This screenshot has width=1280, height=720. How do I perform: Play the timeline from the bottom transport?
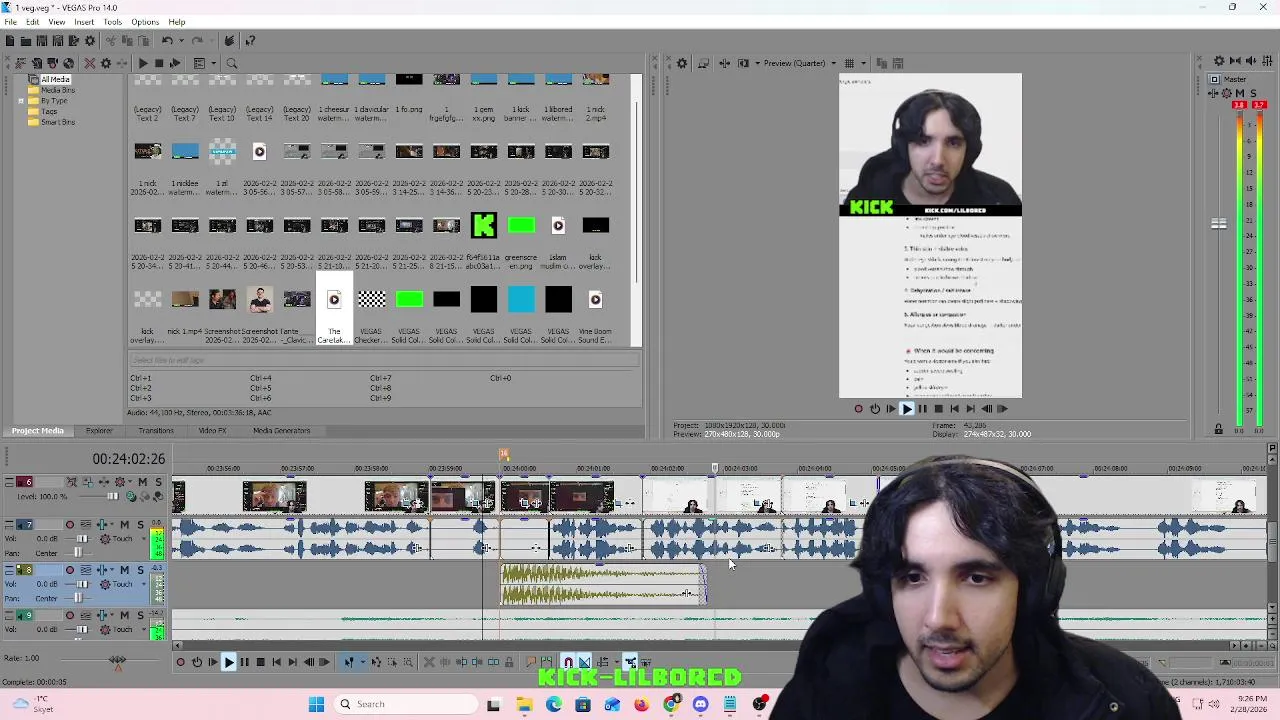click(228, 661)
